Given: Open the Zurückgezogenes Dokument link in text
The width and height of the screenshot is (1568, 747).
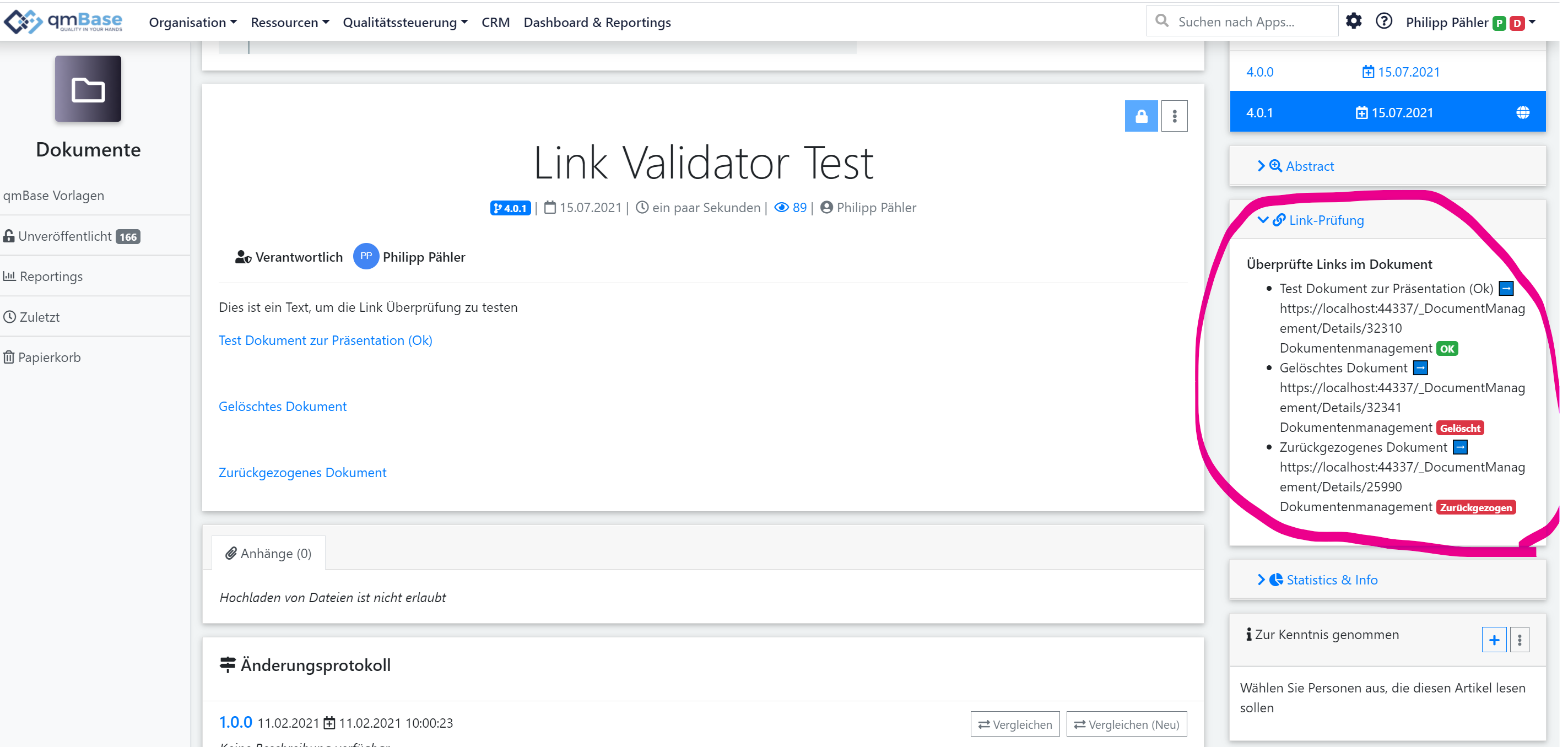Looking at the screenshot, I should coord(302,473).
